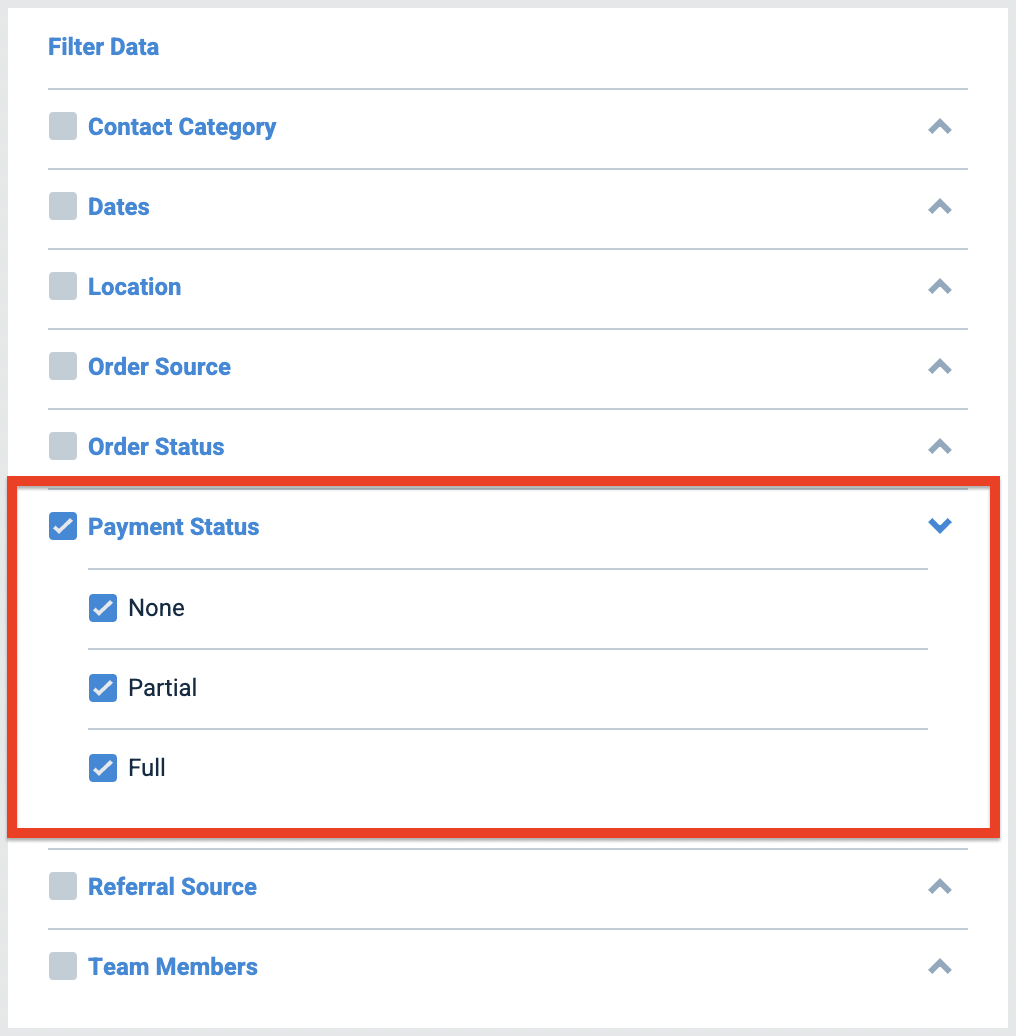Expand the Team Members section

939,966
